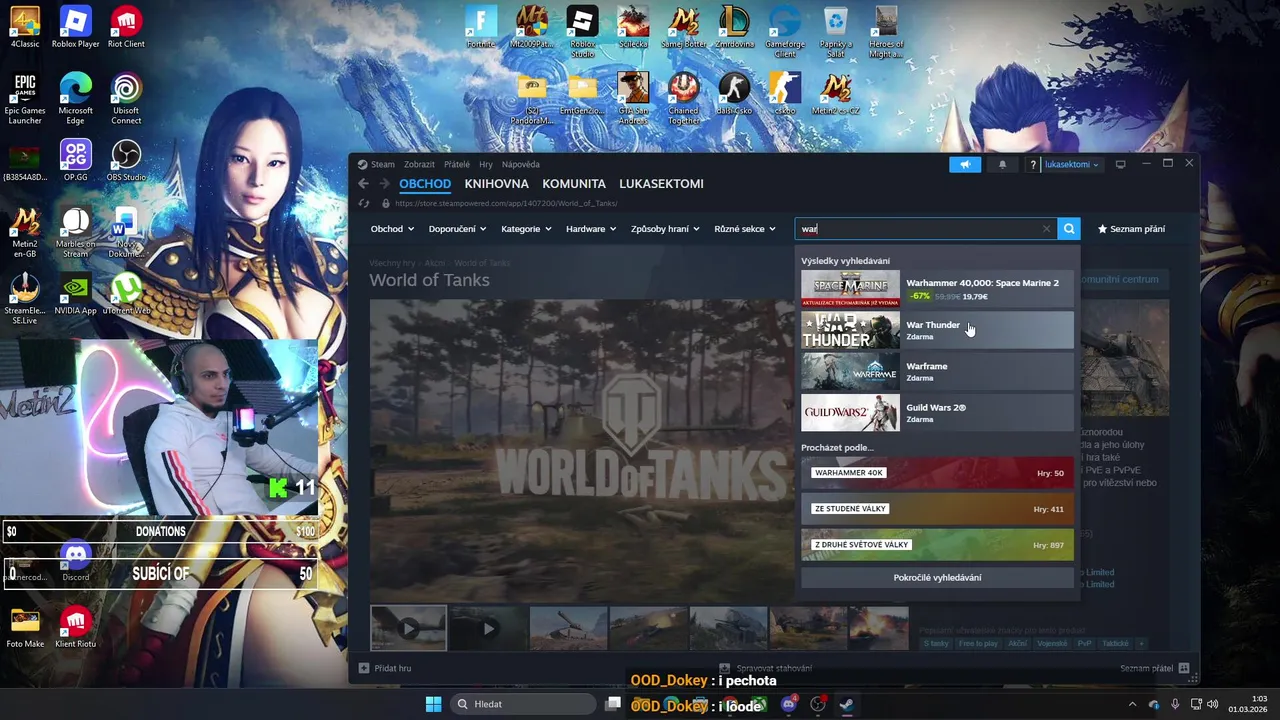Open Seznam přání wishlist button

(x=1131, y=229)
